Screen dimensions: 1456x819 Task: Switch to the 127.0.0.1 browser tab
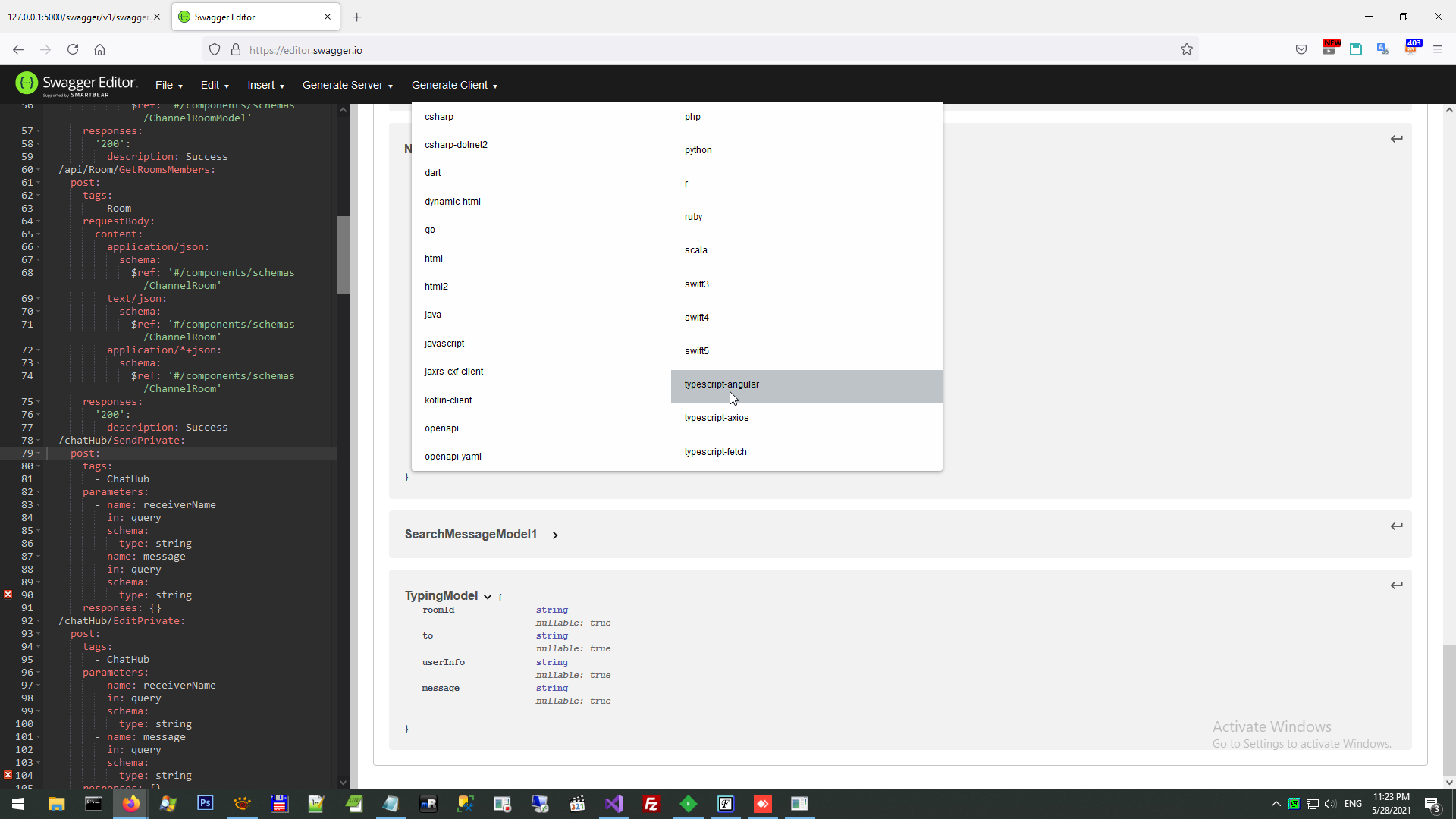[76, 17]
